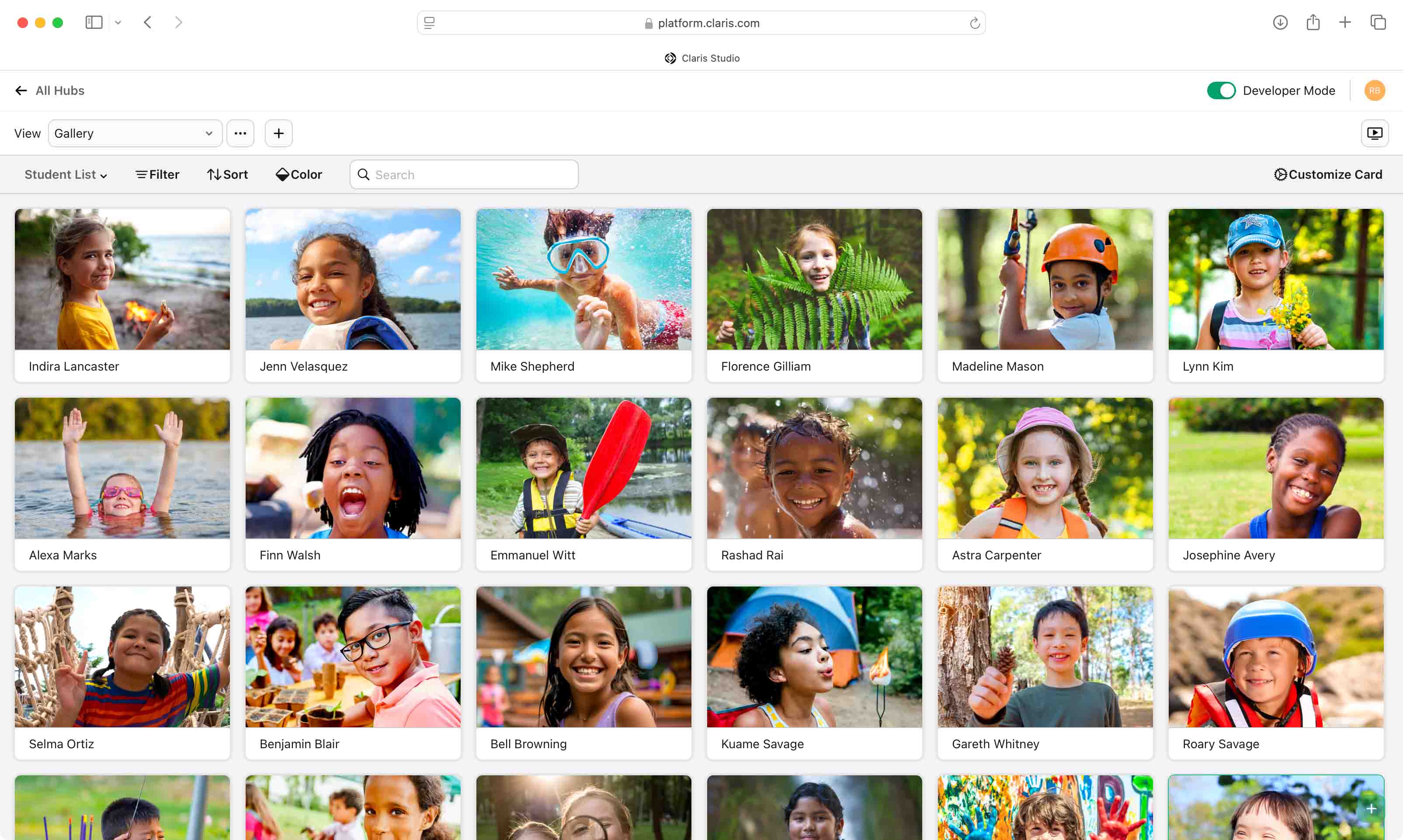The height and width of the screenshot is (840, 1403).
Task: Open the view options ellipsis menu
Action: click(240, 134)
